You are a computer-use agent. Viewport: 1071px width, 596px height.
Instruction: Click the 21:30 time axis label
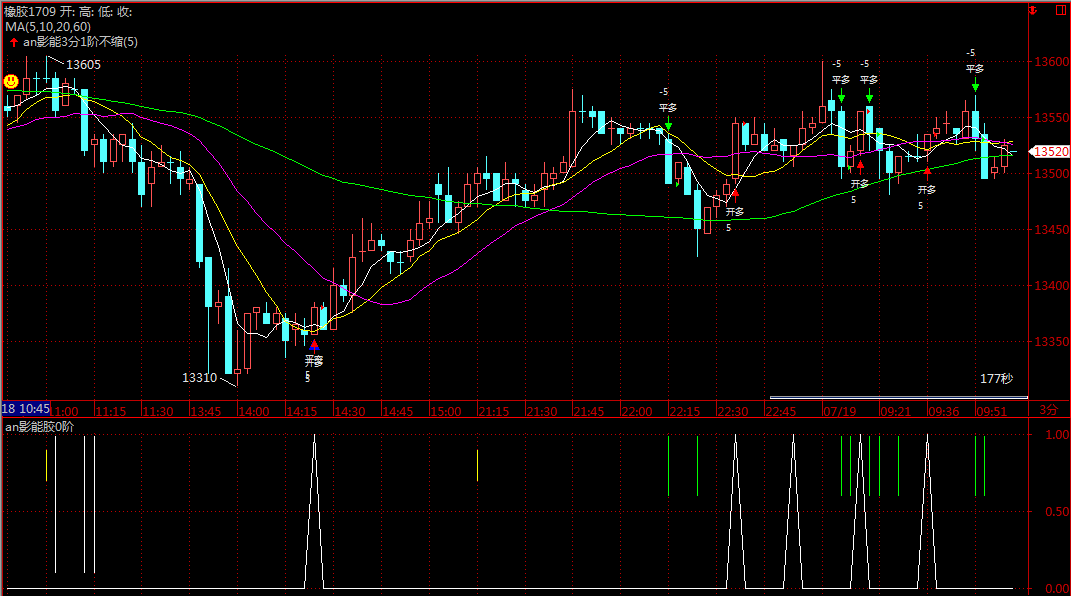[542, 412]
